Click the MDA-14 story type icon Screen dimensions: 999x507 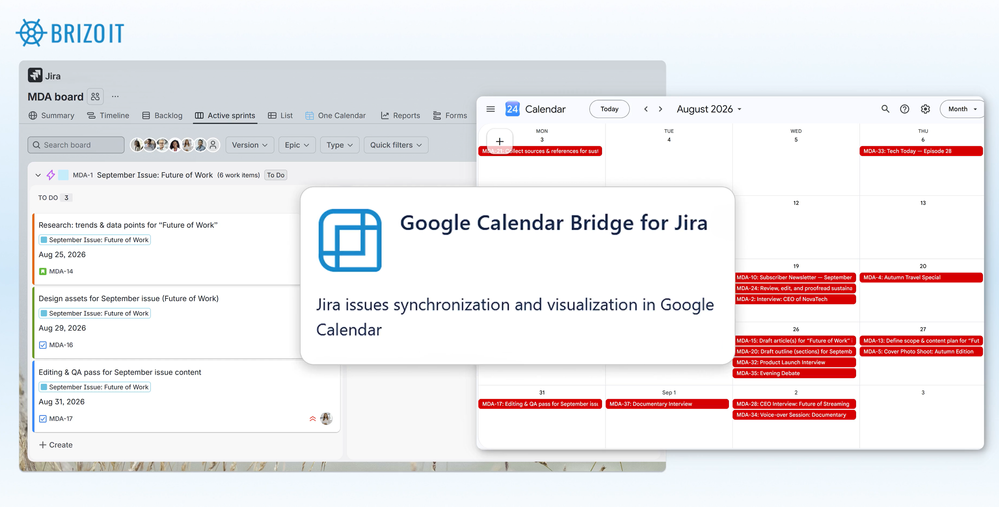(43, 271)
